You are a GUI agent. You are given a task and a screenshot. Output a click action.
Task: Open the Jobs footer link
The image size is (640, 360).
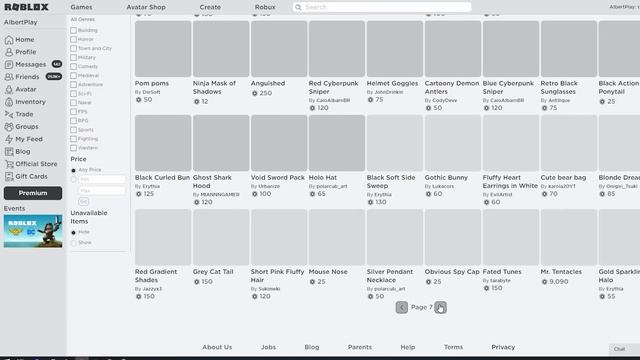pos(268,347)
